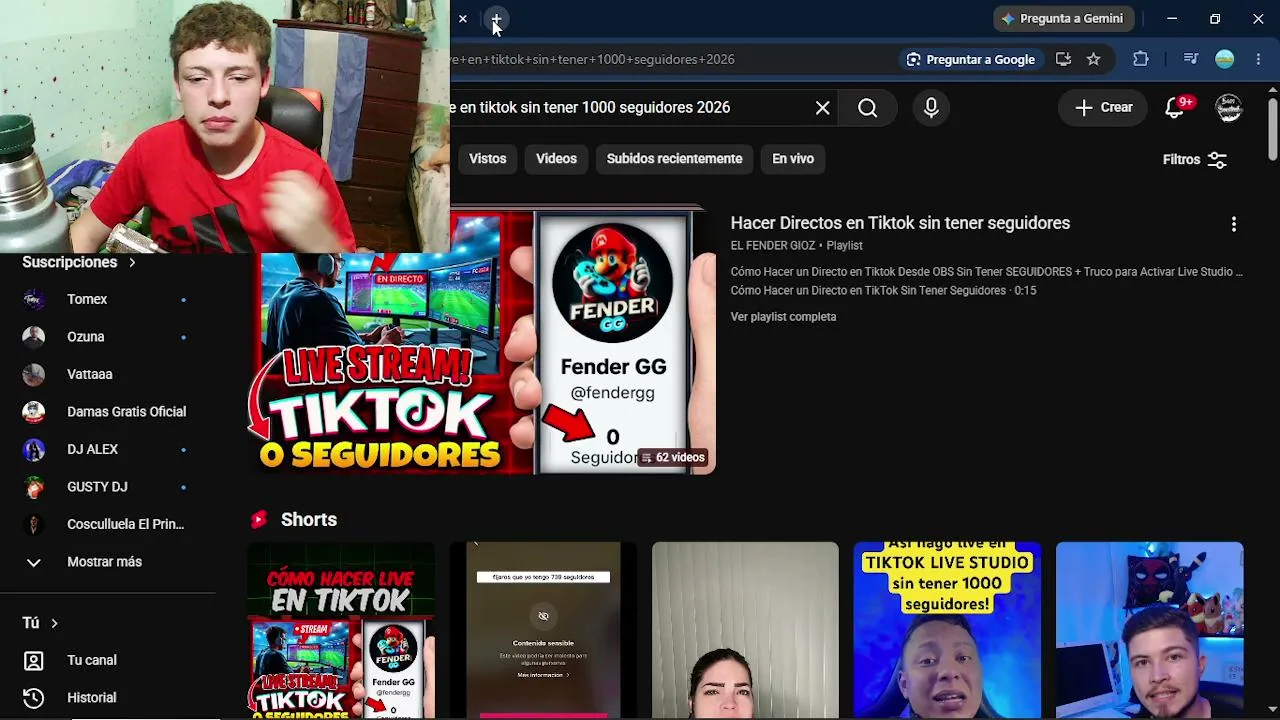Open the Chrome profile avatar

[1225, 59]
